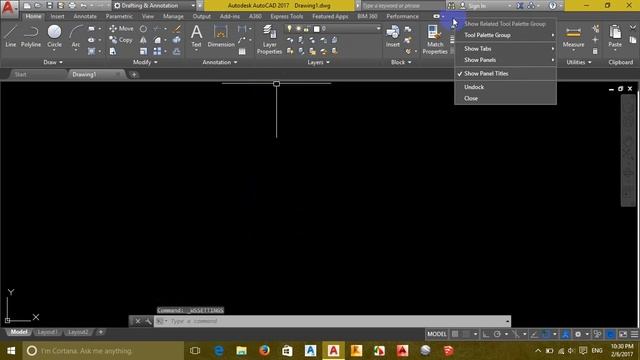The width and height of the screenshot is (640, 360).
Task: Click the Move tool
Action: pyautogui.click(x=121, y=29)
